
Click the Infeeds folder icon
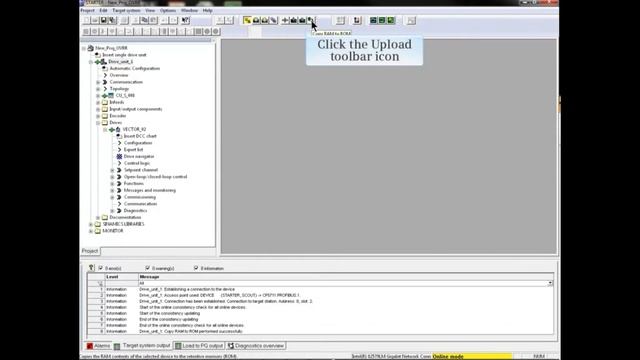[x=105, y=102]
